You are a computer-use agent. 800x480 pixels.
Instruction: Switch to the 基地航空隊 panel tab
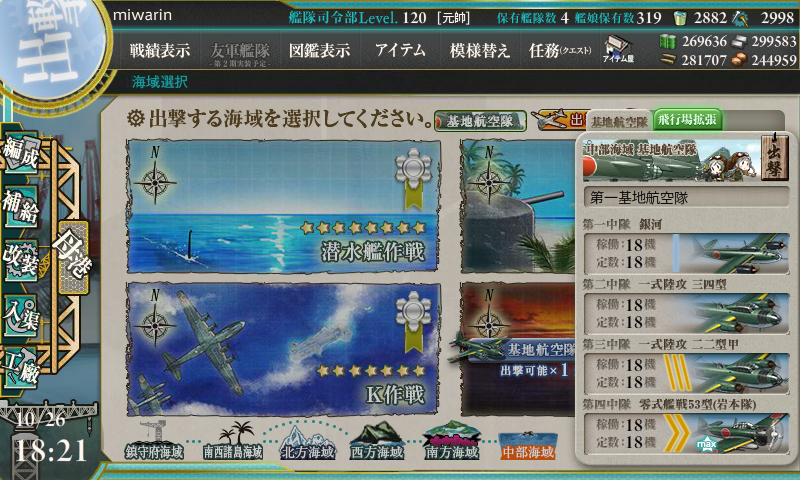pos(619,122)
